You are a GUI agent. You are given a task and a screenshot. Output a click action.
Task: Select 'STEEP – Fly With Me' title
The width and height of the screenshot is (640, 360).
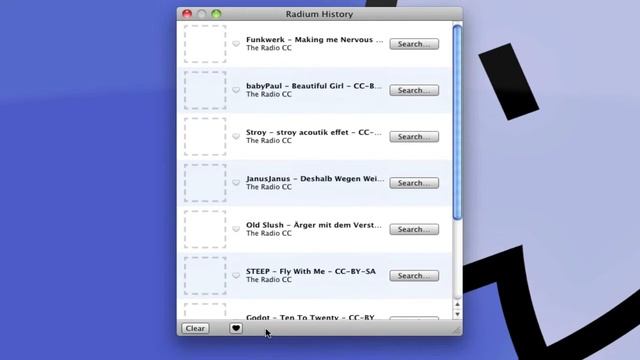[x=311, y=271]
